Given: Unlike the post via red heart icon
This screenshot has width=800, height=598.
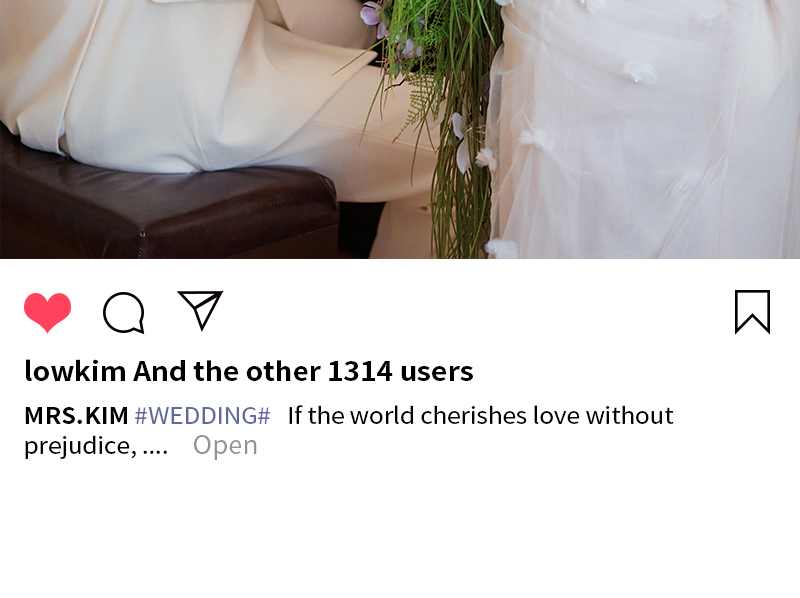Looking at the screenshot, I should pos(47,312).
